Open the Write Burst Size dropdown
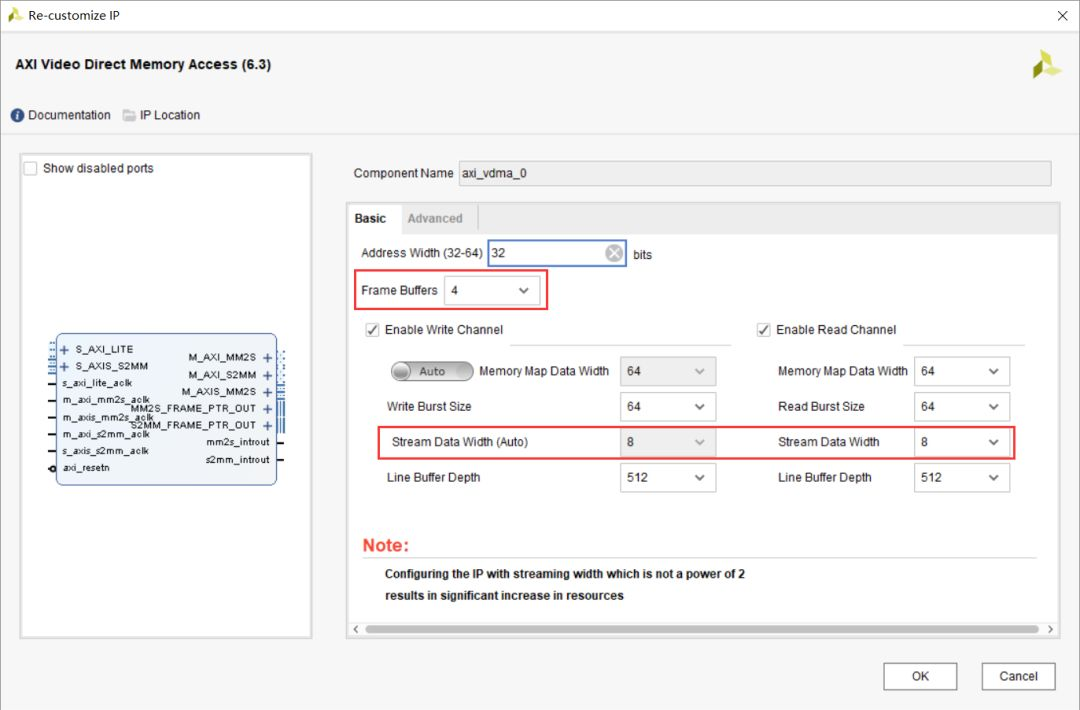 coord(667,407)
